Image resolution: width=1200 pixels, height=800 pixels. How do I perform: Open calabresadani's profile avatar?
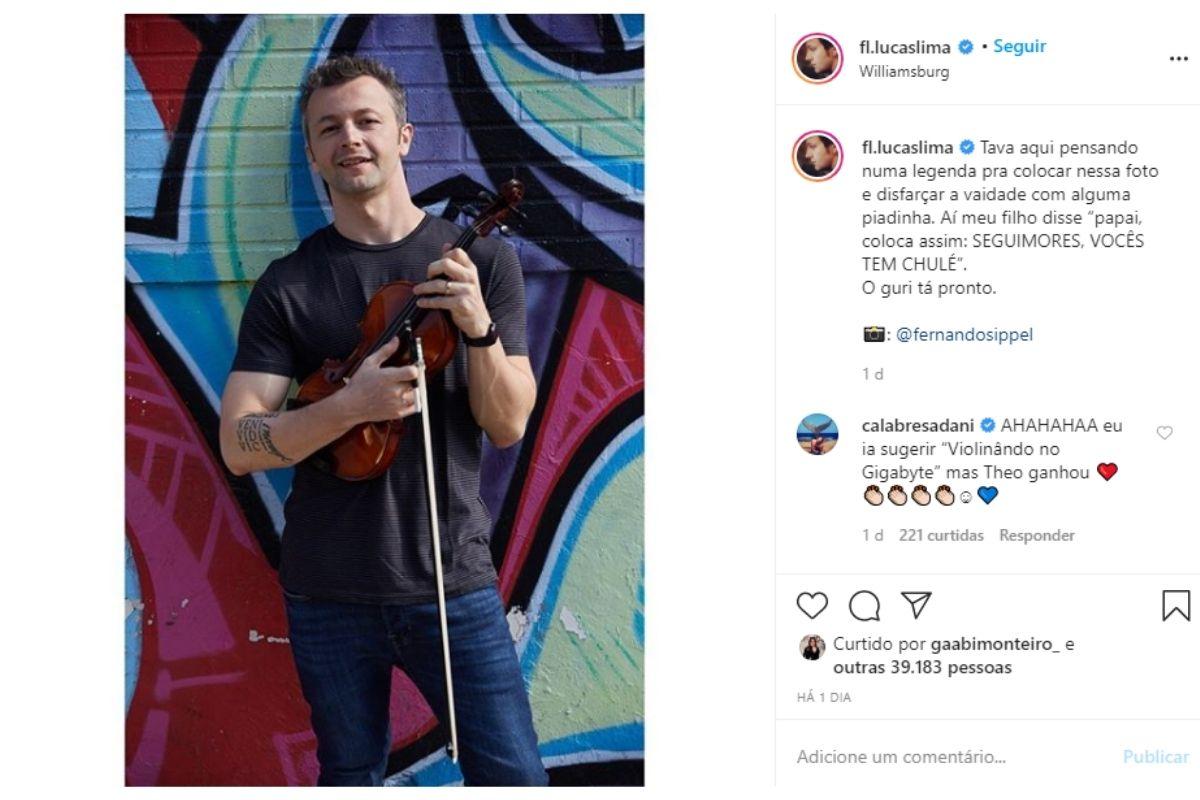(817, 433)
